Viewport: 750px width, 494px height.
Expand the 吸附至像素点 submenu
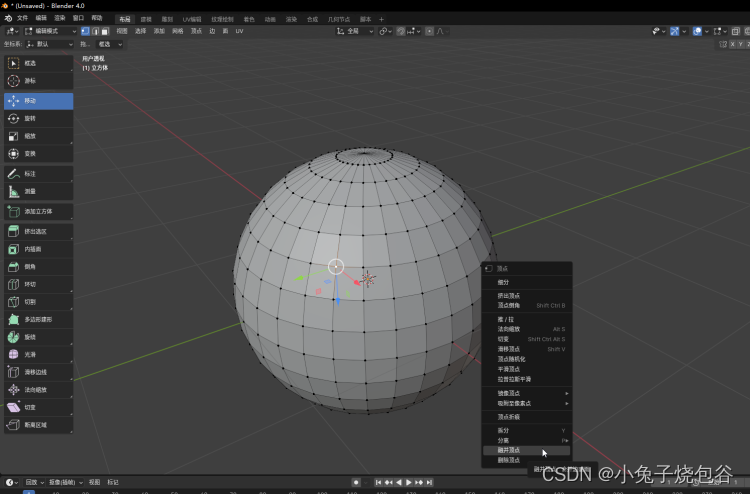527,403
